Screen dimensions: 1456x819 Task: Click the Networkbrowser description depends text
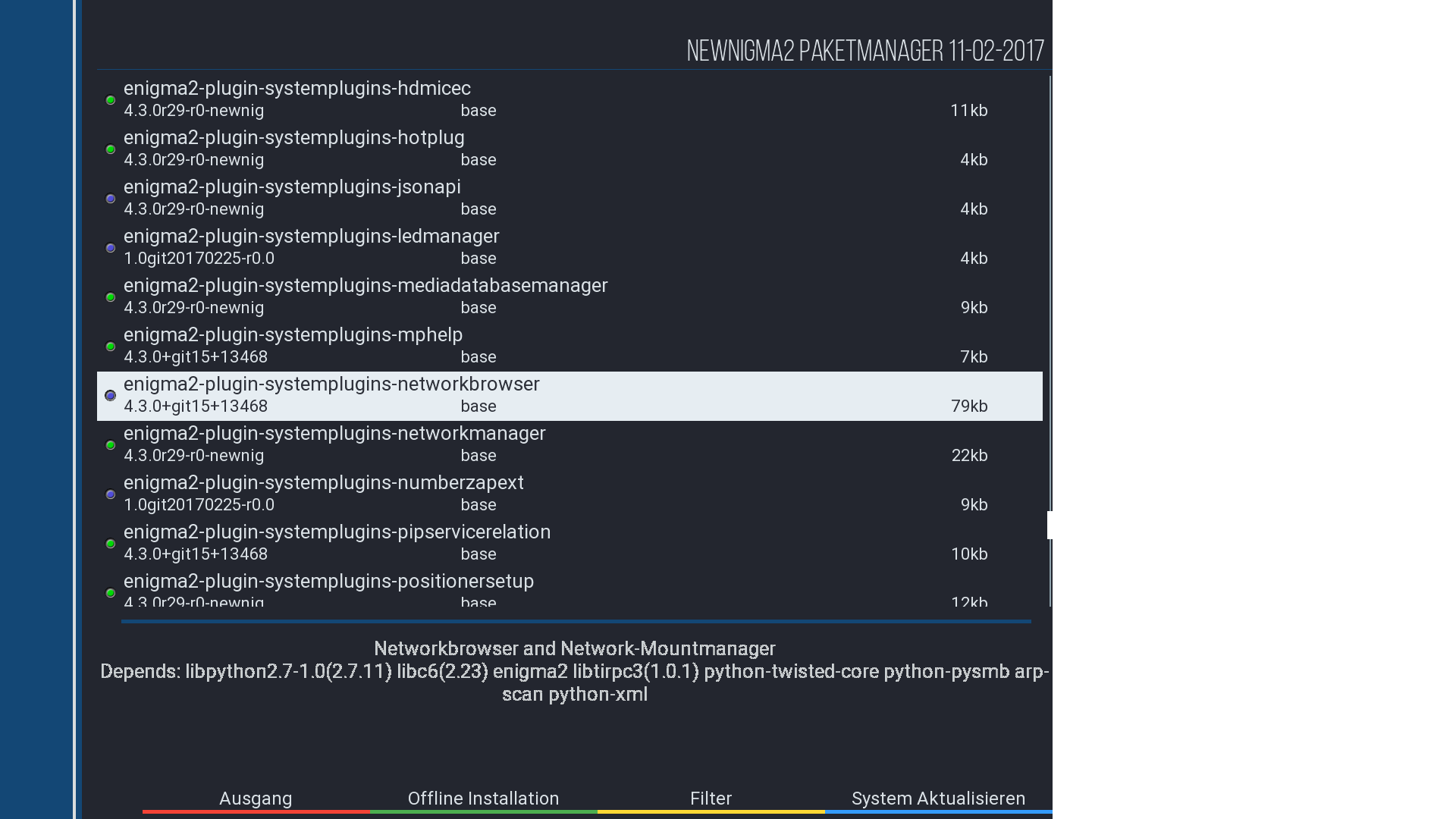(x=574, y=672)
